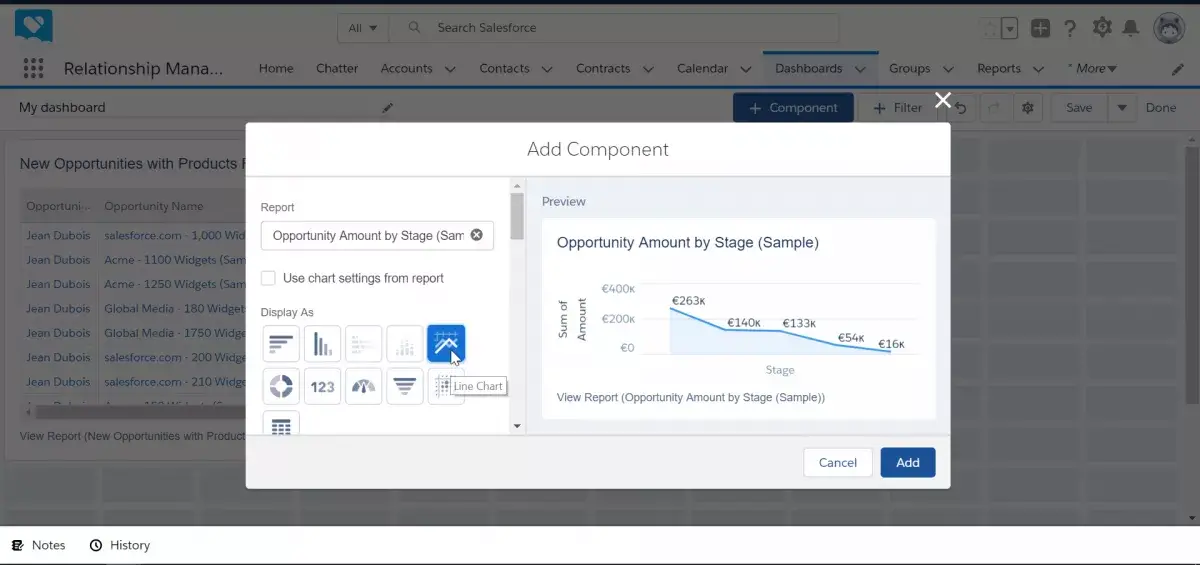Expand the Groups tab dropdown
Screen dimensions: 1200x565
(x=947, y=69)
